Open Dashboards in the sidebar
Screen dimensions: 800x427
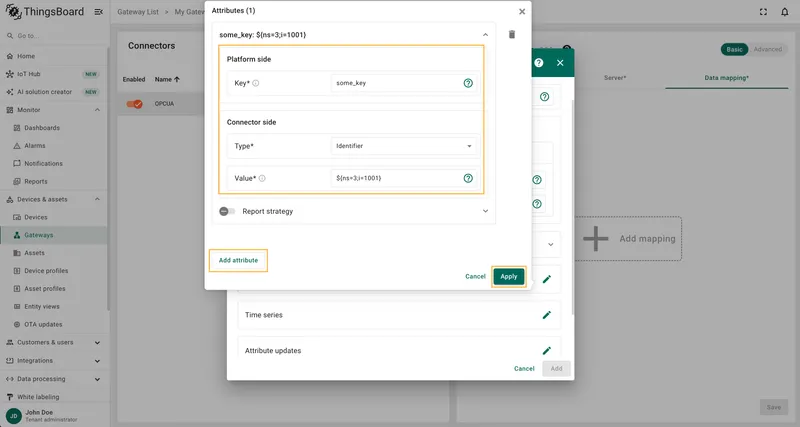tap(54, 128)
